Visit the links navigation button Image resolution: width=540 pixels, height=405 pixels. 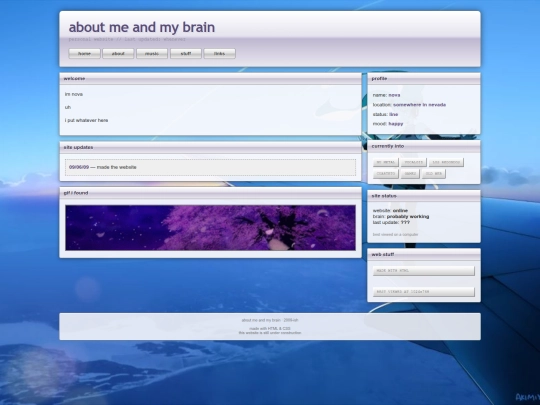[x=219, y=53]
